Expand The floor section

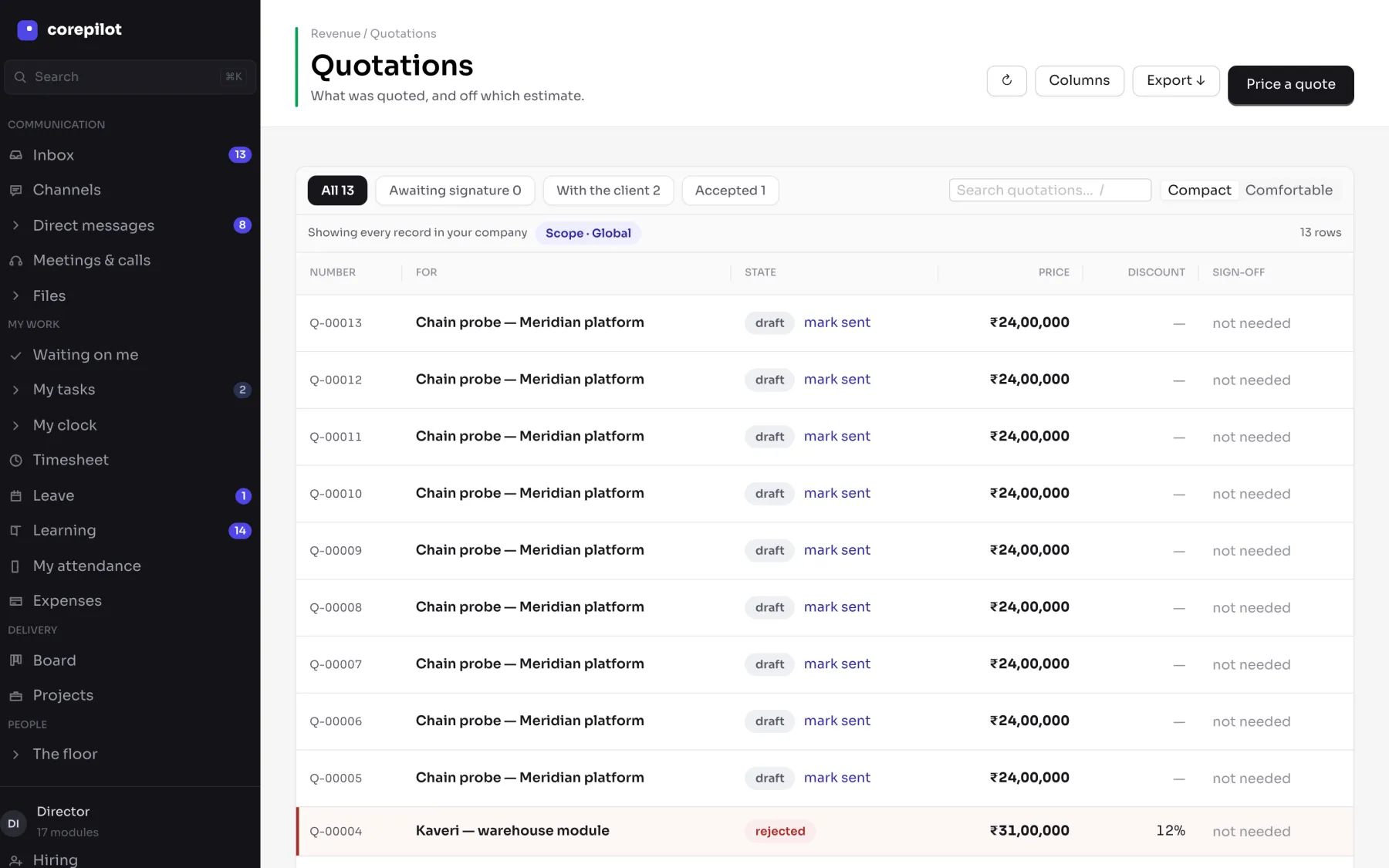point(15,755)
